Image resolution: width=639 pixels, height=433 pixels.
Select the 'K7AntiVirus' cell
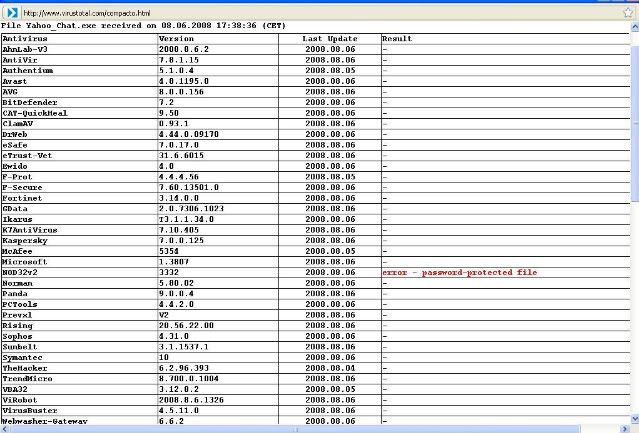point(79,230)
